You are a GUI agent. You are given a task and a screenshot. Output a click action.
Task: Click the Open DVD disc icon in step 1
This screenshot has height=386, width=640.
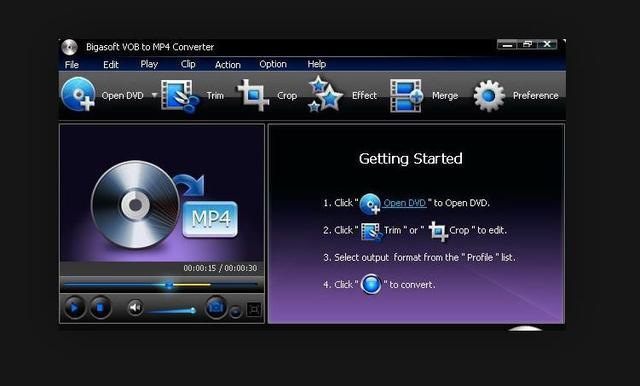370,204
